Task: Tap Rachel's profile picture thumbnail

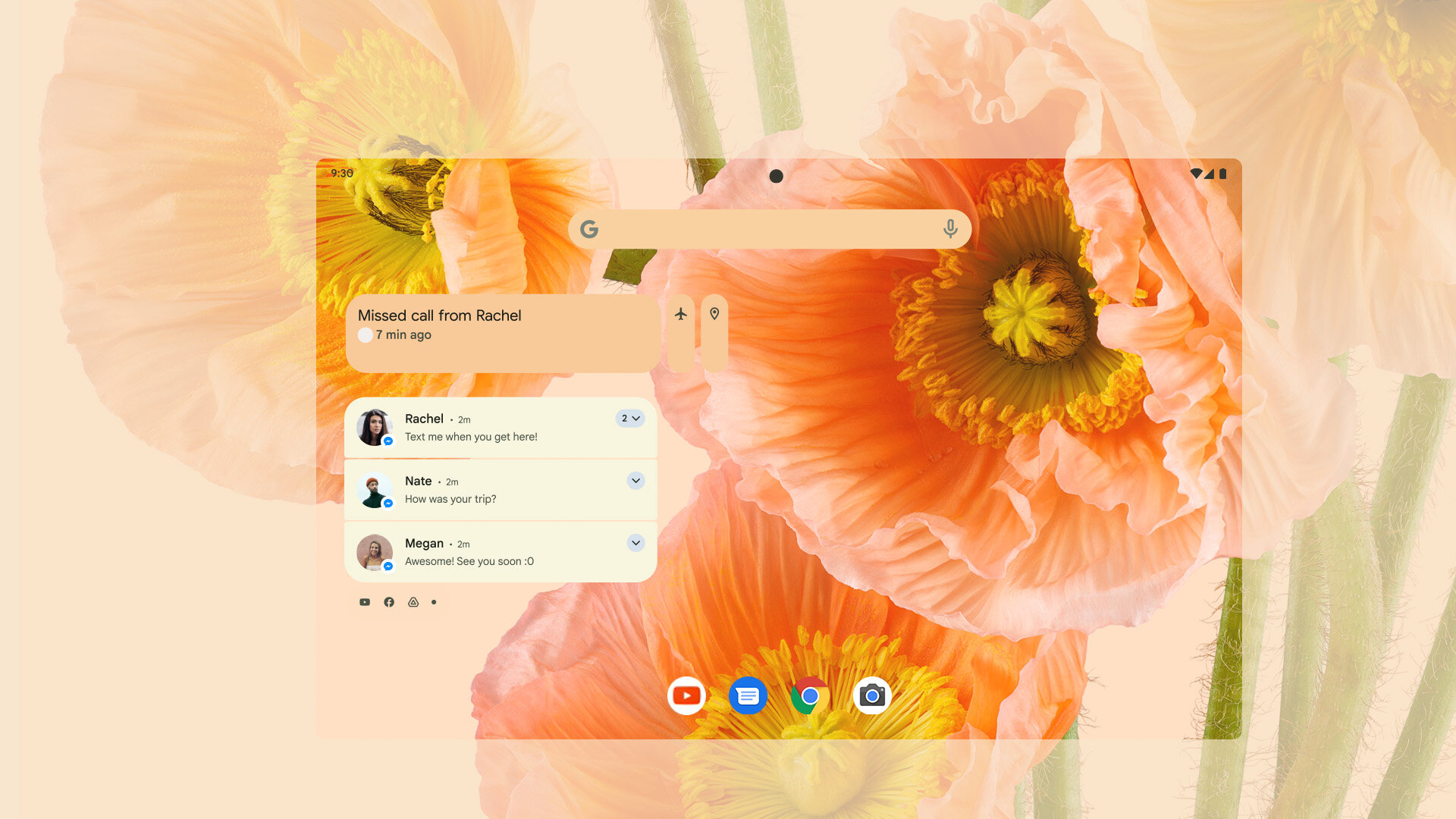Action: coord(375,427)
